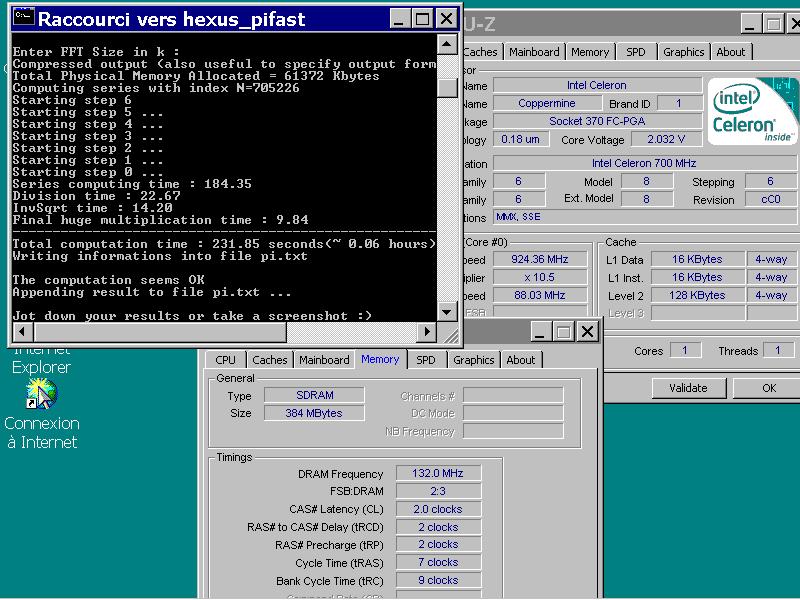The width and height of the screenshot is (800, 600).
Task: Close the hexus_pifast console window
Action: coord(446,19)
